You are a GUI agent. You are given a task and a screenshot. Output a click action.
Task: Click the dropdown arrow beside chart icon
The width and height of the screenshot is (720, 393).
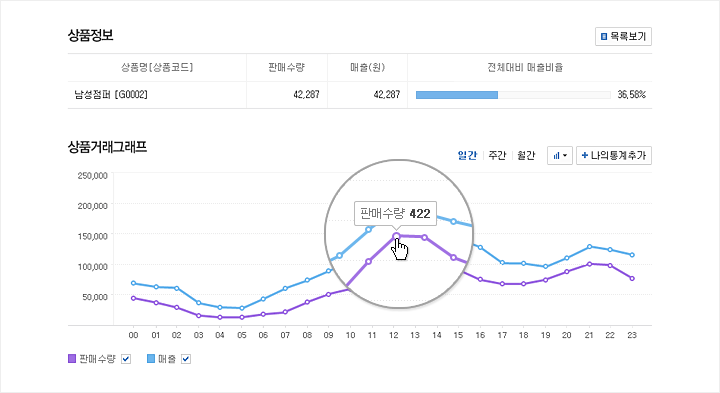pyautogui.click(x=565, y=156)
